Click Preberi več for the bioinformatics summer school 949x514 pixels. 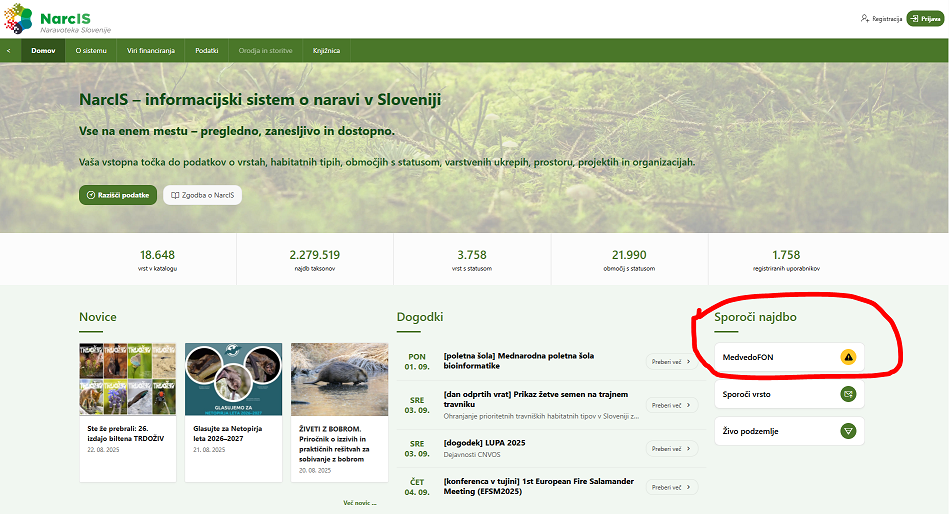pyautogui.click(x=671, y=362)
